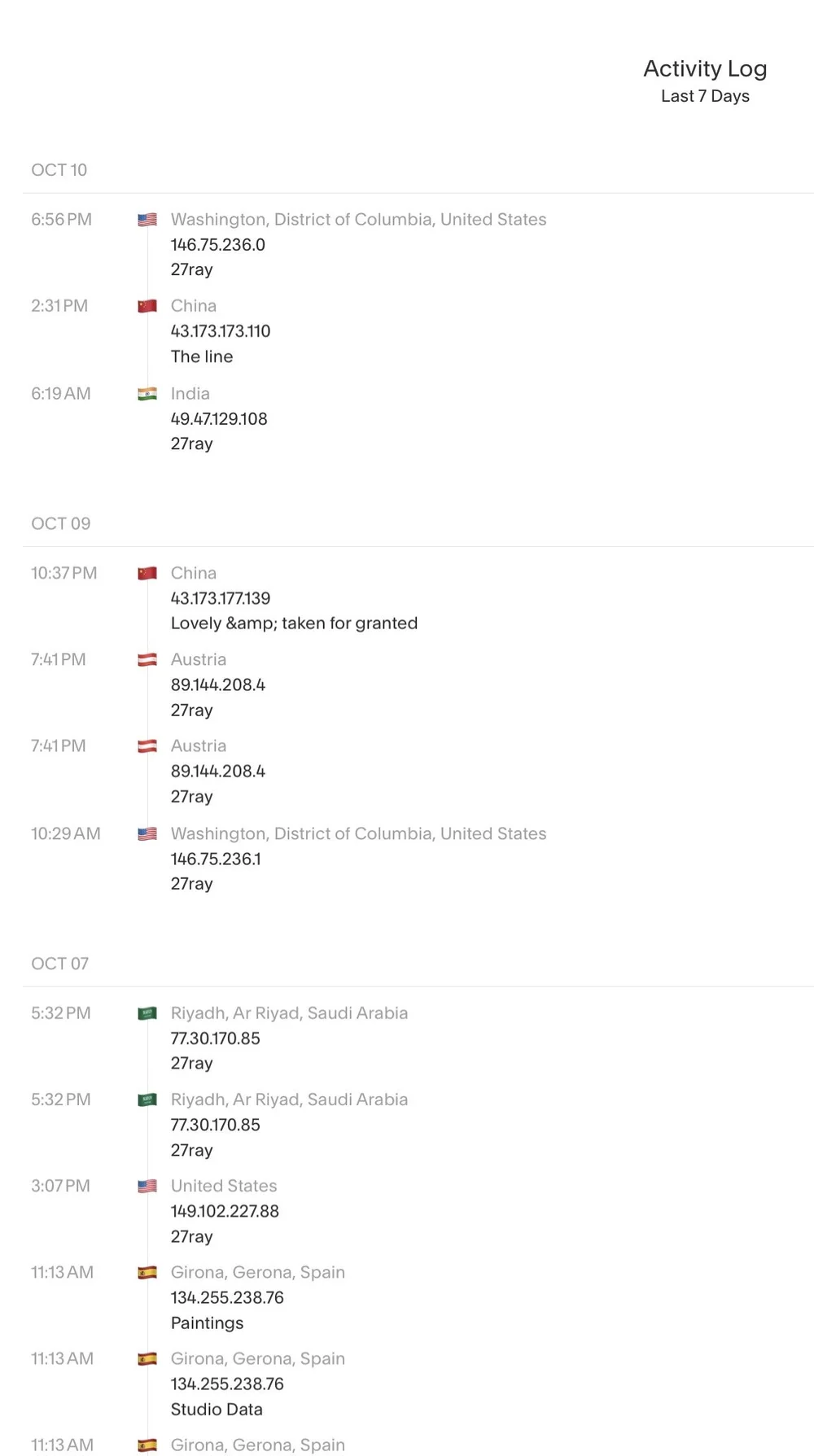Click the Spain flag above the Studio Data entry
The height and width of the screenshot is (1456, 814).
pos(147,1358)
